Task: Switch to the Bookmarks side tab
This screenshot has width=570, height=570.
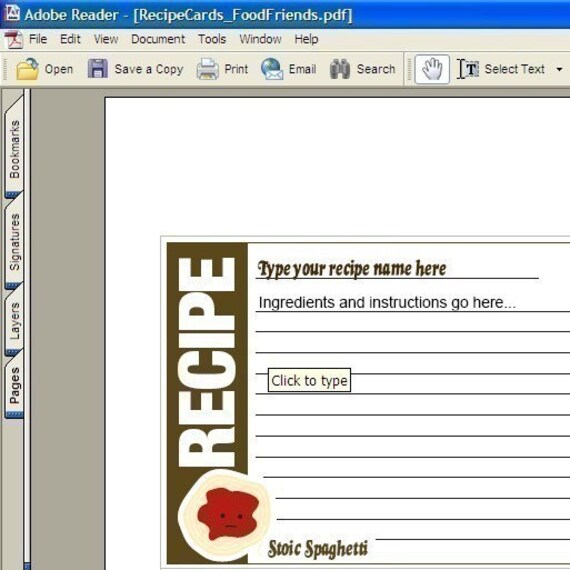Action: tap(15, 149)
